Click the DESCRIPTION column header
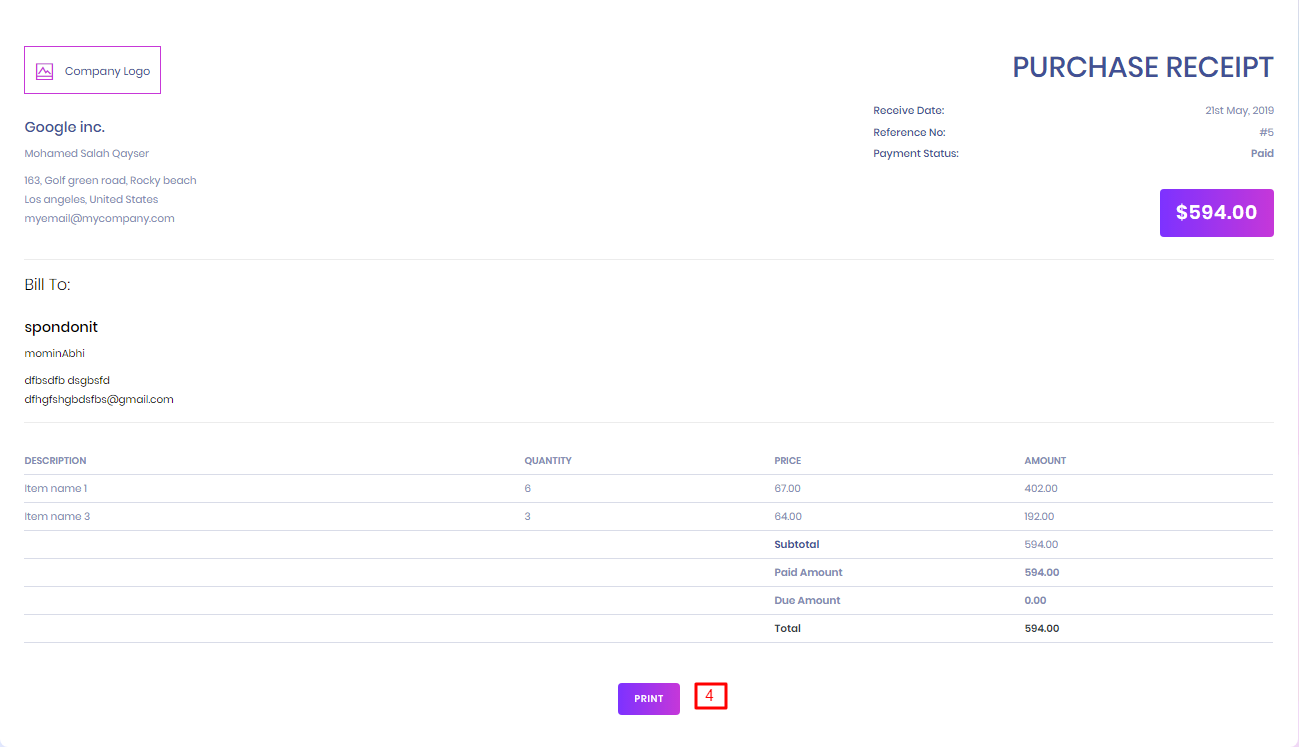This screenshot has height=747, width=1299. pos(55,461)
